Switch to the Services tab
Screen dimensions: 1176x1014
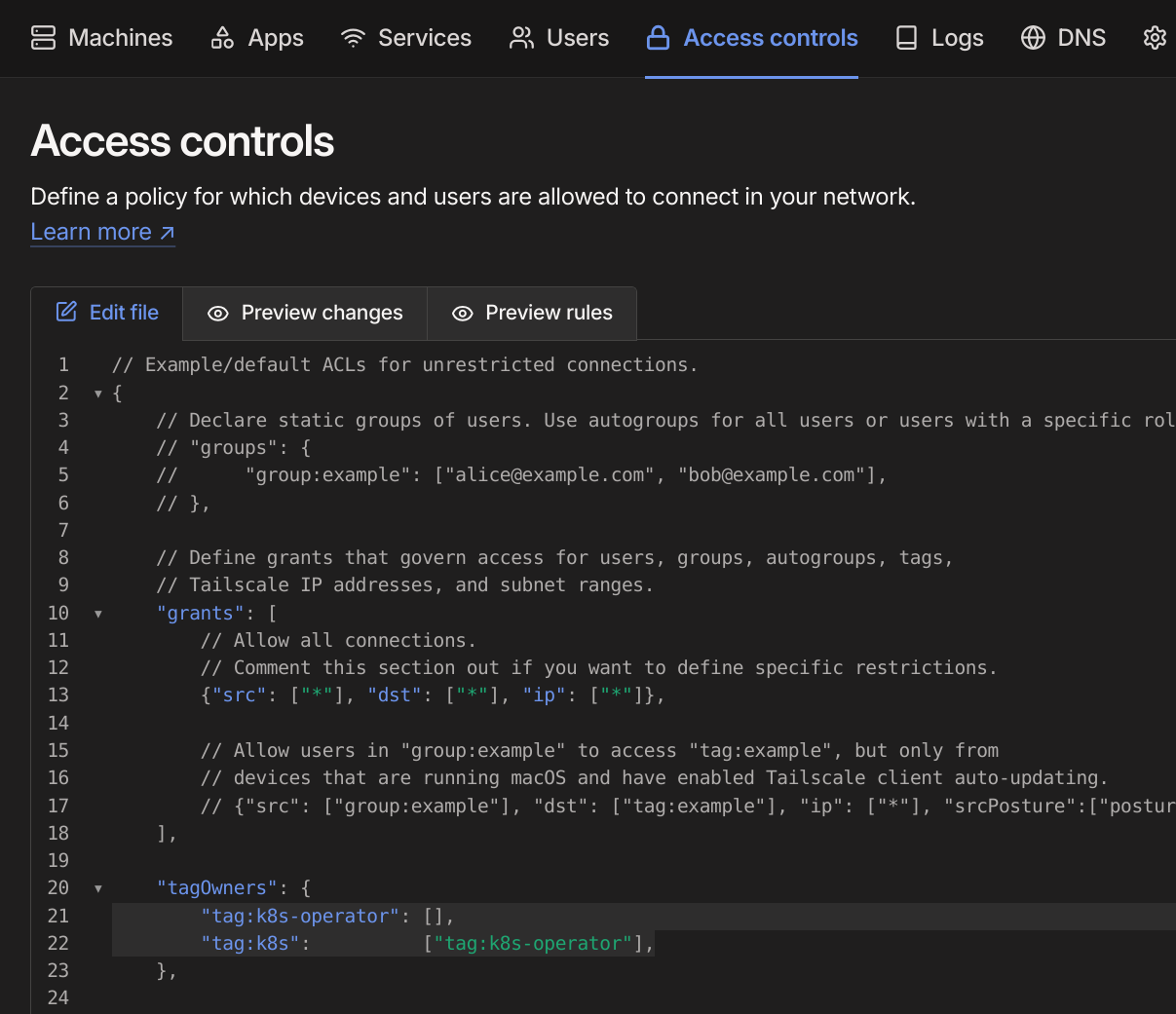pyautogui.click(x=406, y=38)
